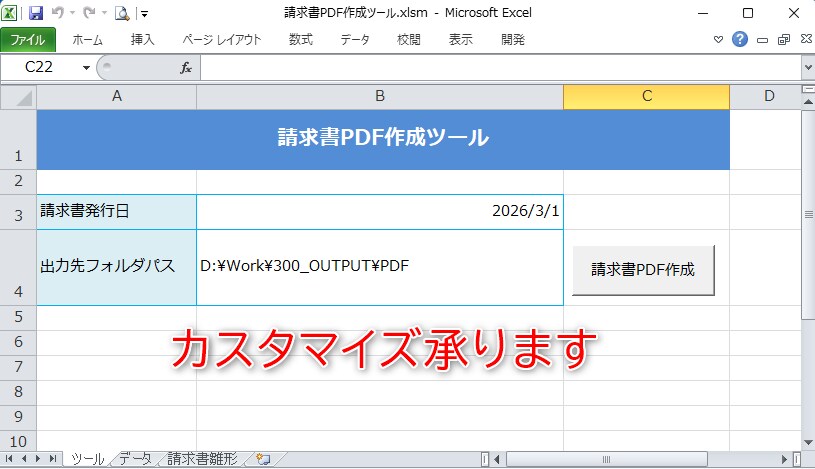Screen dimensions: 815x469
Task: Click the vertical scrollbar down arrow
Action: pyautogui.click(x=808, y=443)
